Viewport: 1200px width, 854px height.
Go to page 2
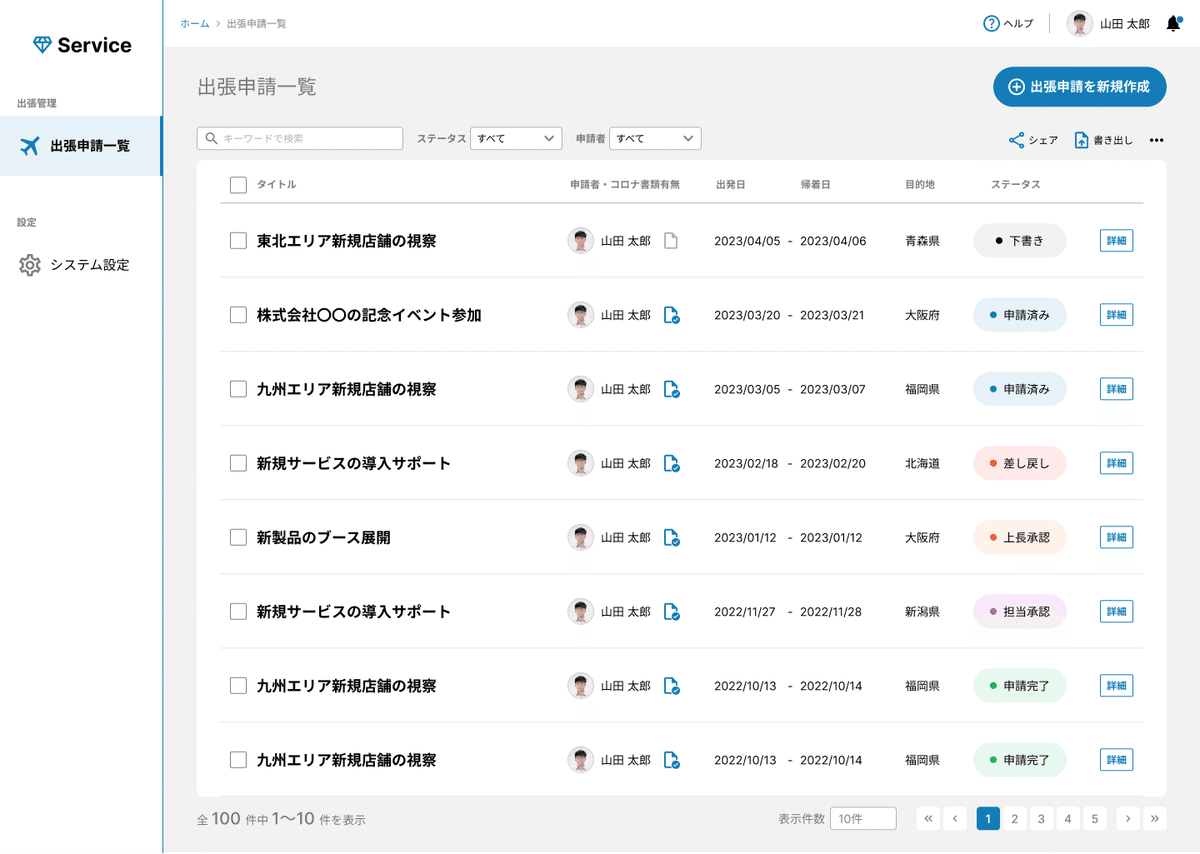(1014, 819)
